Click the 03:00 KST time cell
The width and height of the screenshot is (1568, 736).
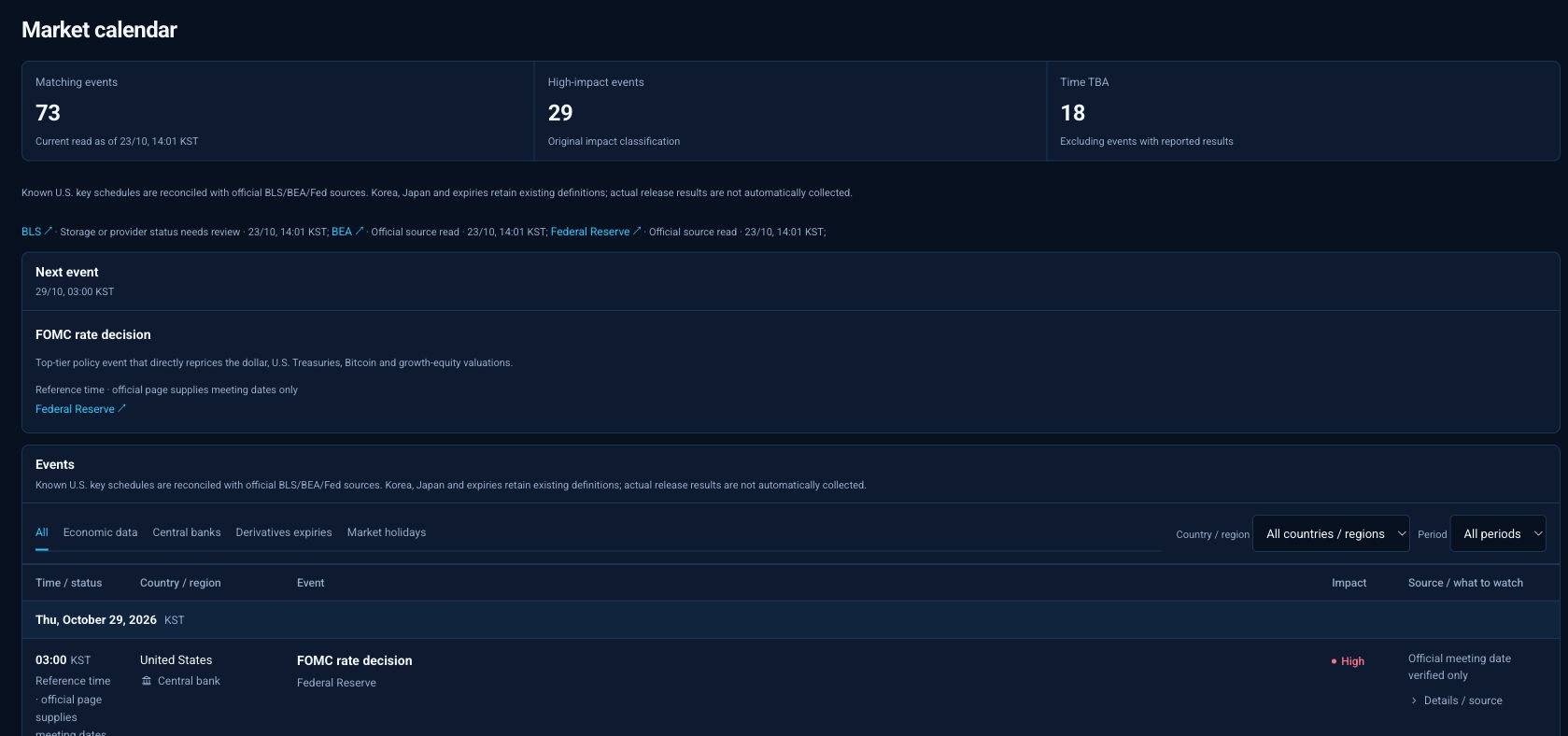pyautogui.click(x=63, y=660)
